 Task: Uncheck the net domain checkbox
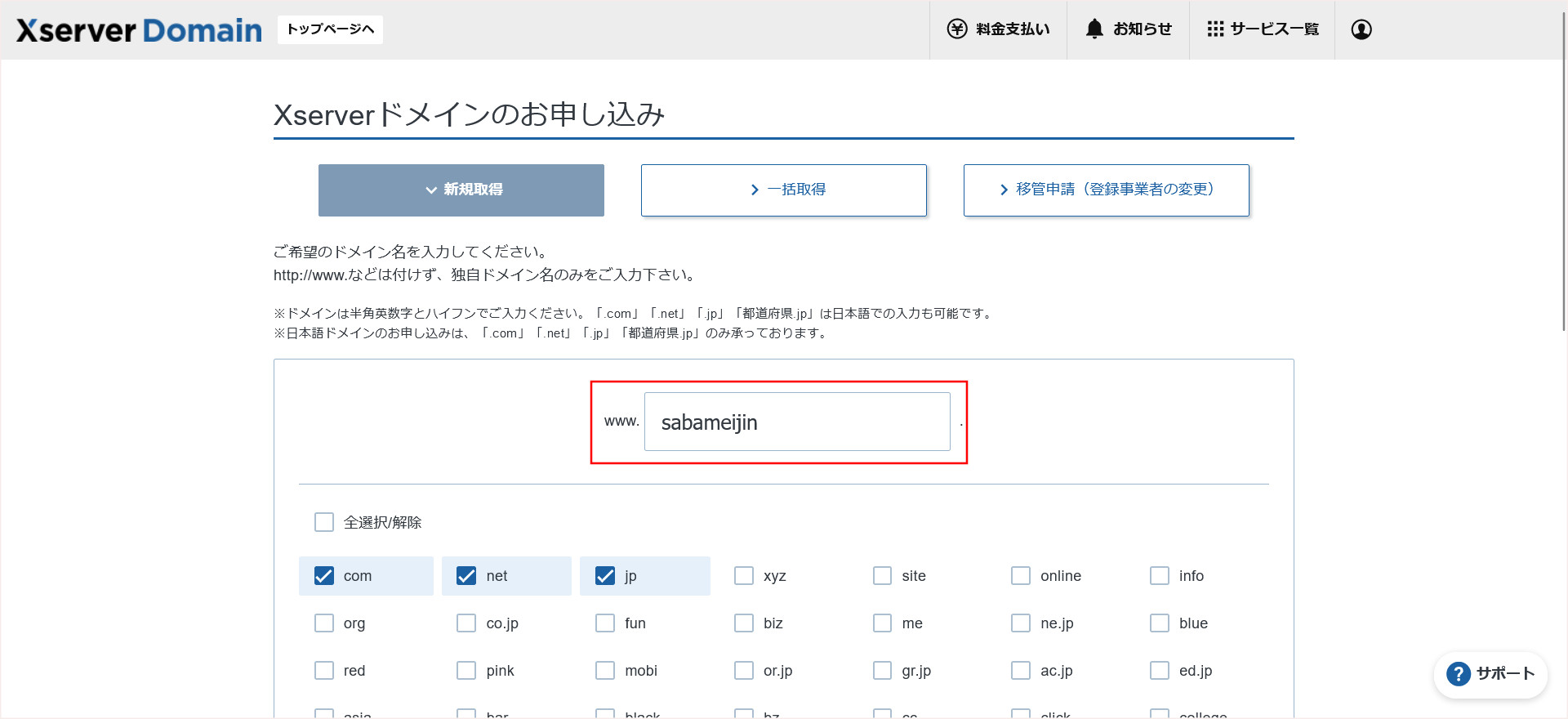(x=466, y=576)
